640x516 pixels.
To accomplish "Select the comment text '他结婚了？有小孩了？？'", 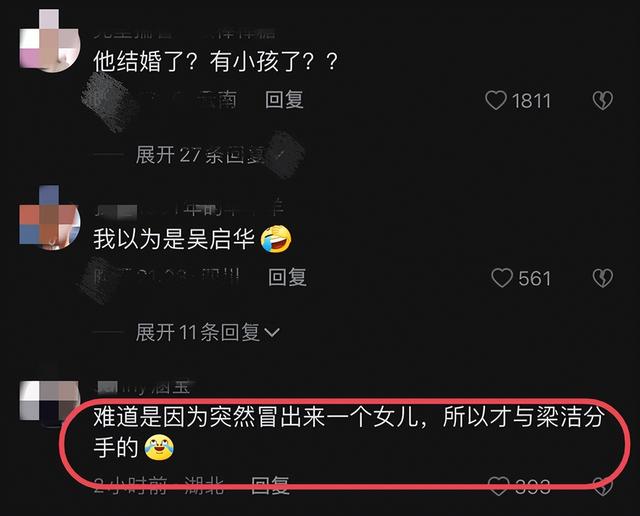I will (216, 62).
